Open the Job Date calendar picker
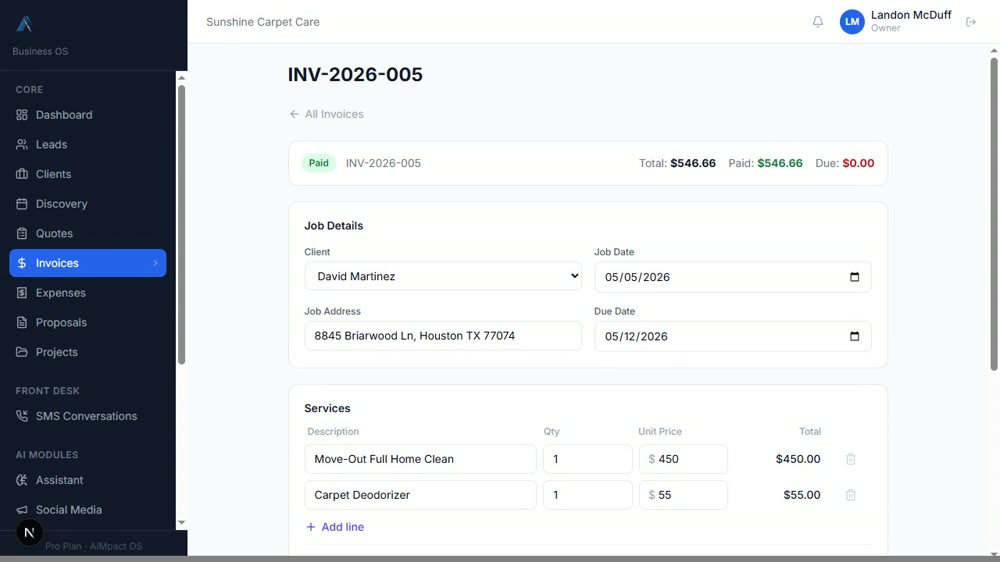1000x562 pixels. 855,277
